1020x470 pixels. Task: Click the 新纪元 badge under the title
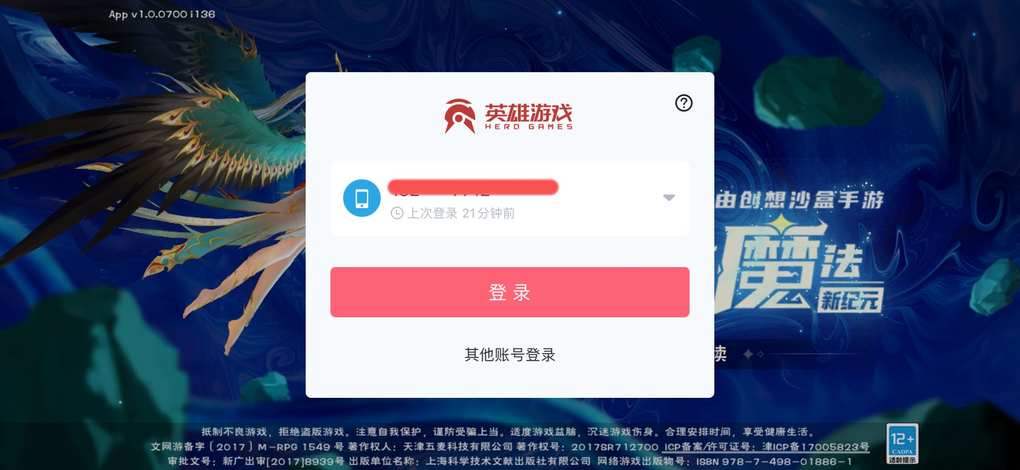coord(851,301)
